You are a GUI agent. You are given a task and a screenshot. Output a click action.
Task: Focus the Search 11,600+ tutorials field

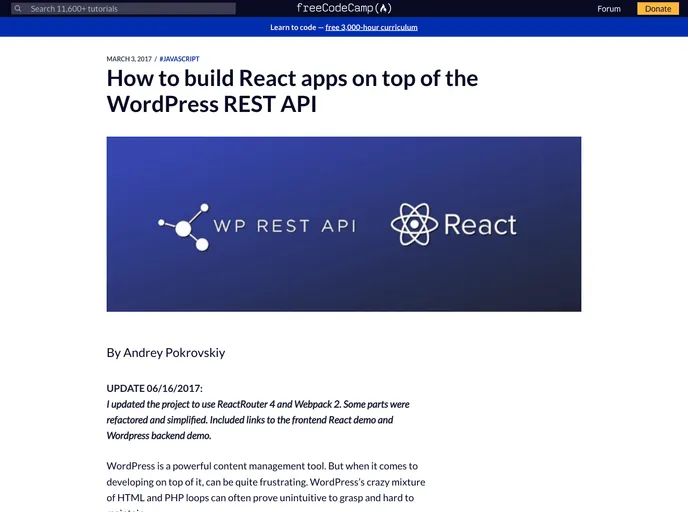click(x=123, y=8)
